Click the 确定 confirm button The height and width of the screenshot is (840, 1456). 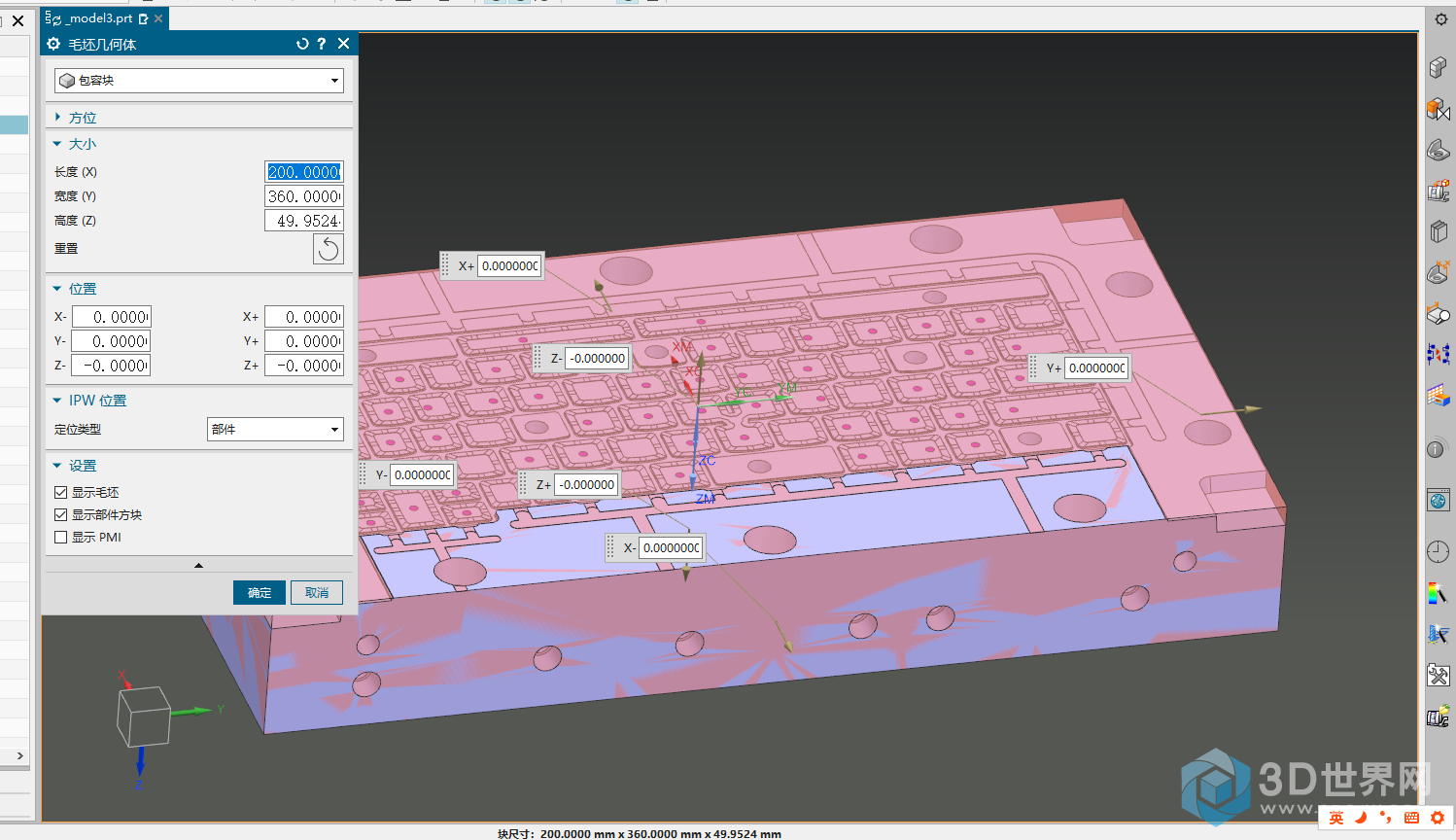point(260,593)
